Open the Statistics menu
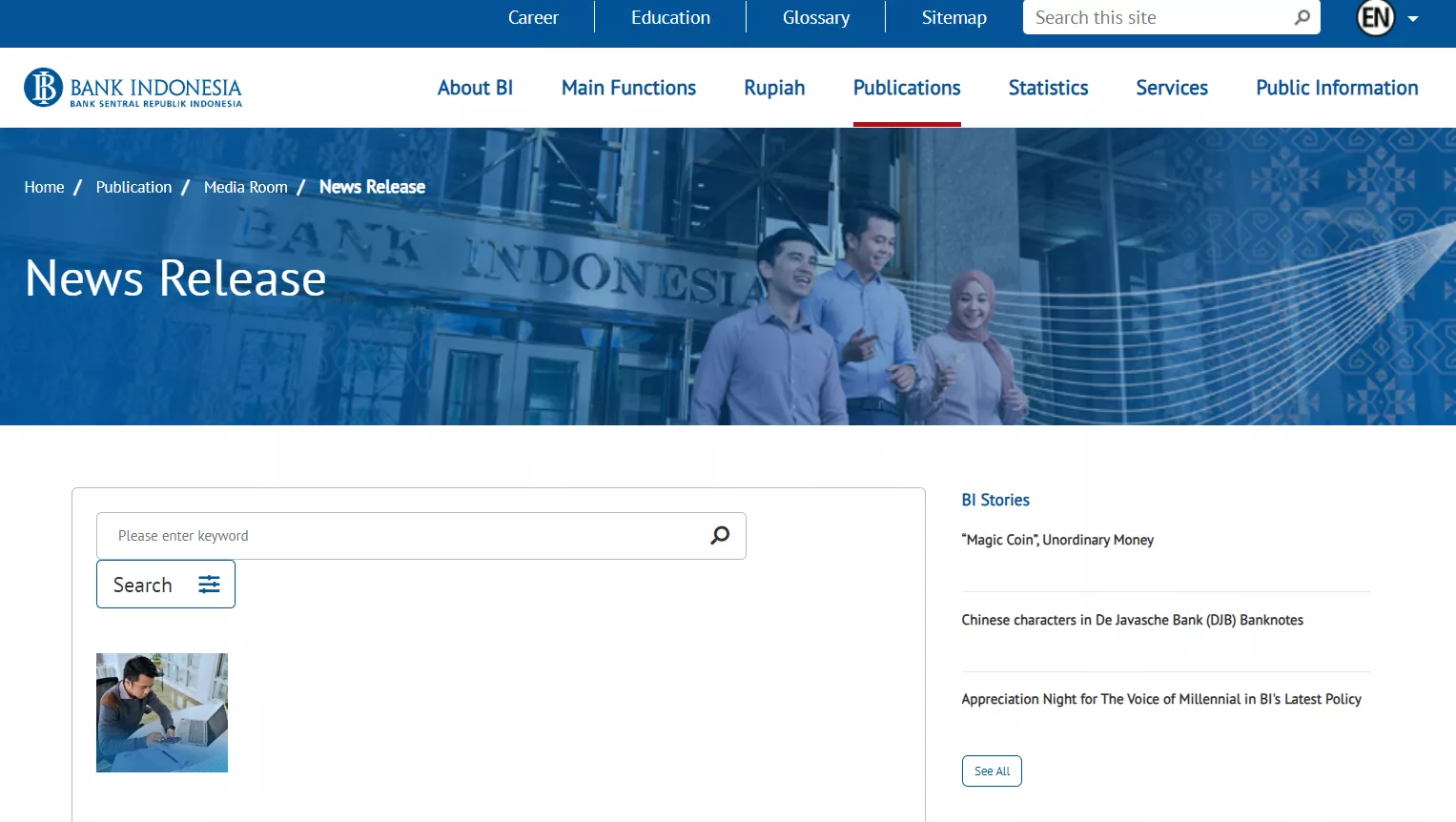Screen dimensions: 1456x822 [x=1048, y=88]
